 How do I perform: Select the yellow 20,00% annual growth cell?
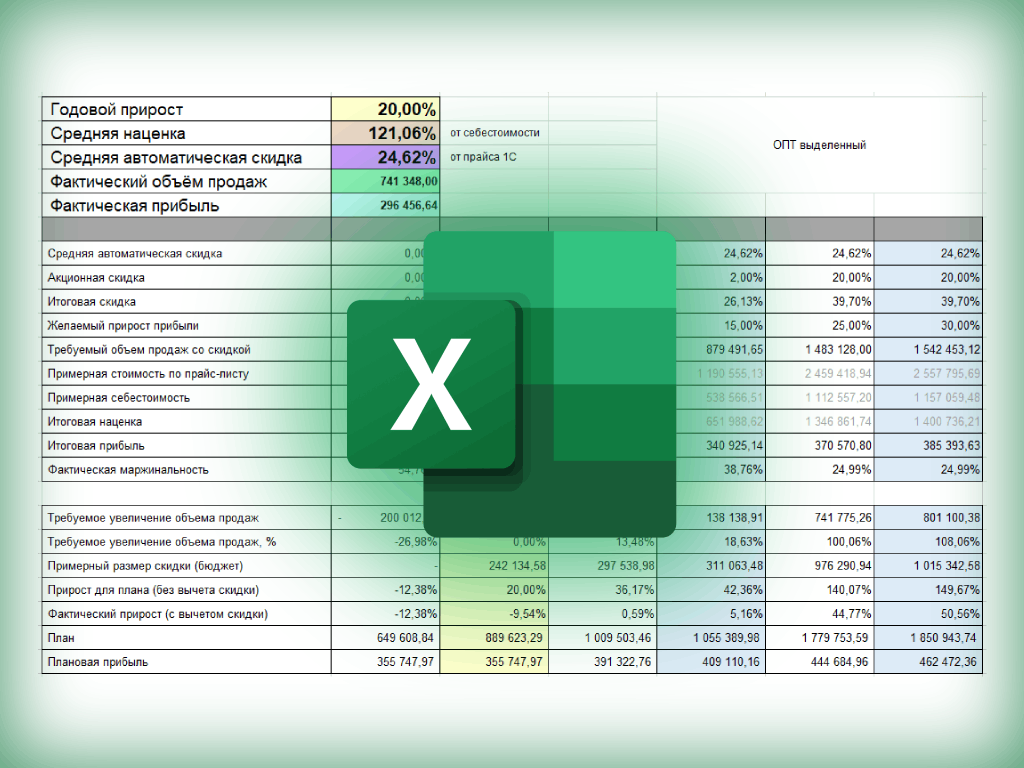point(385,109)
